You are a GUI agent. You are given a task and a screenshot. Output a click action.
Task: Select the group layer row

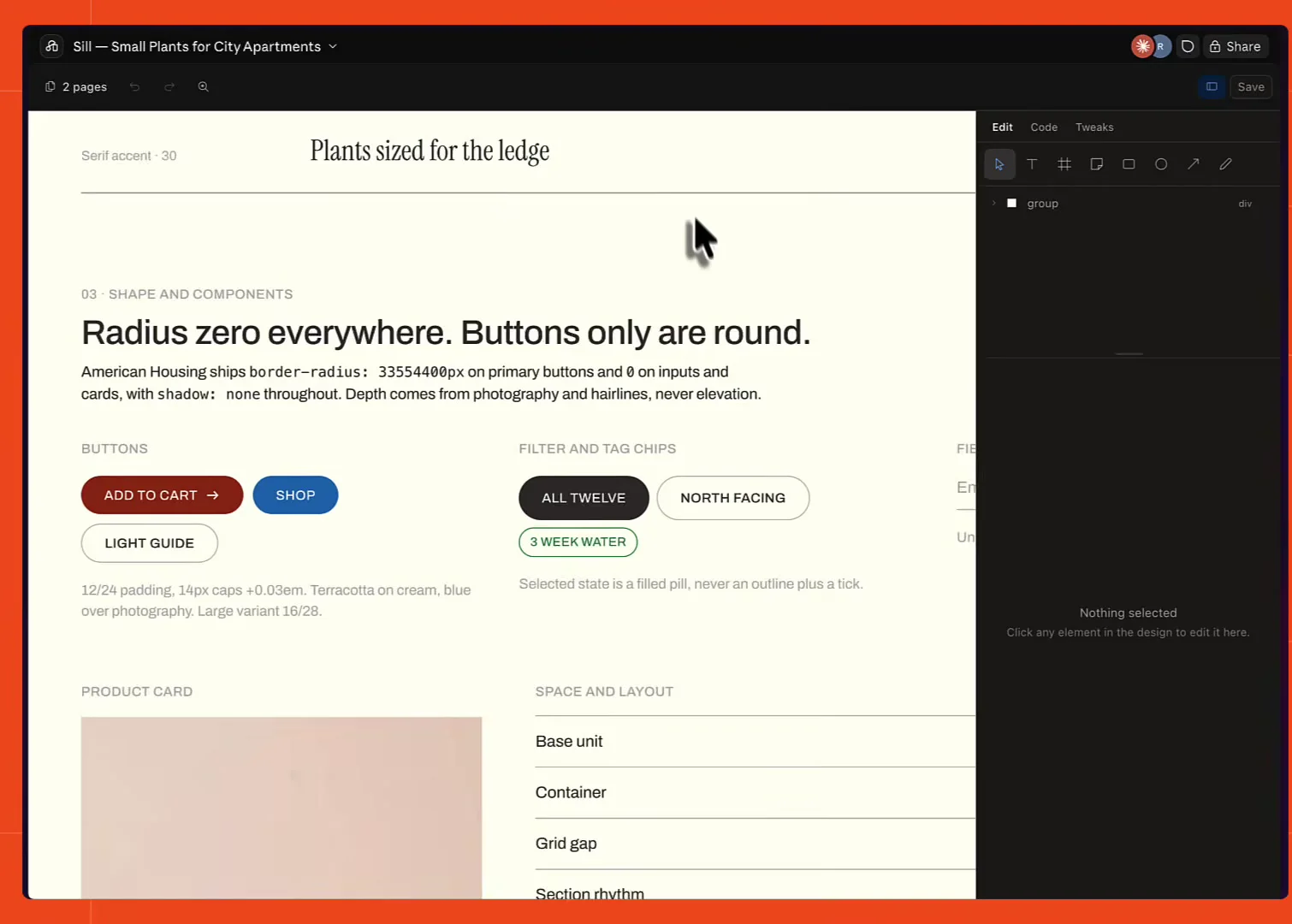[x=1128, y=204]
